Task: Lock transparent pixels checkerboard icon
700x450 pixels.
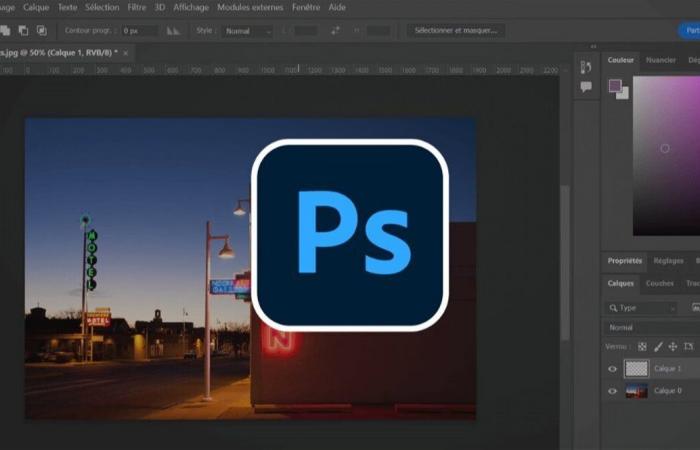Action: tap(642, 346)
